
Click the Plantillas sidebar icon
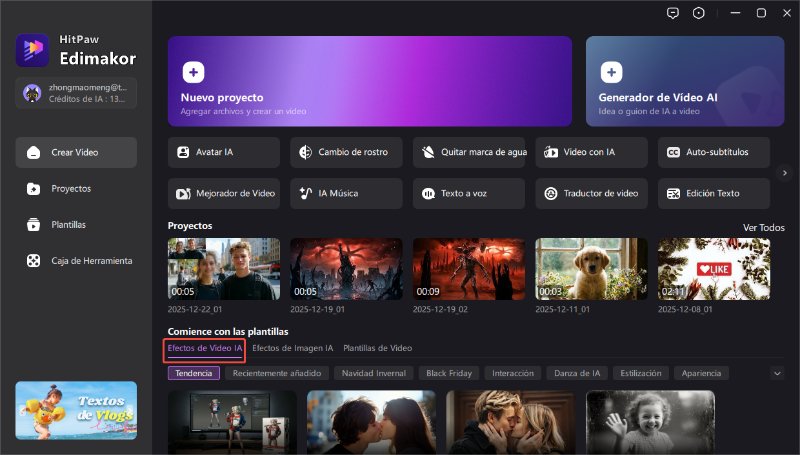(x=34, y=224)
